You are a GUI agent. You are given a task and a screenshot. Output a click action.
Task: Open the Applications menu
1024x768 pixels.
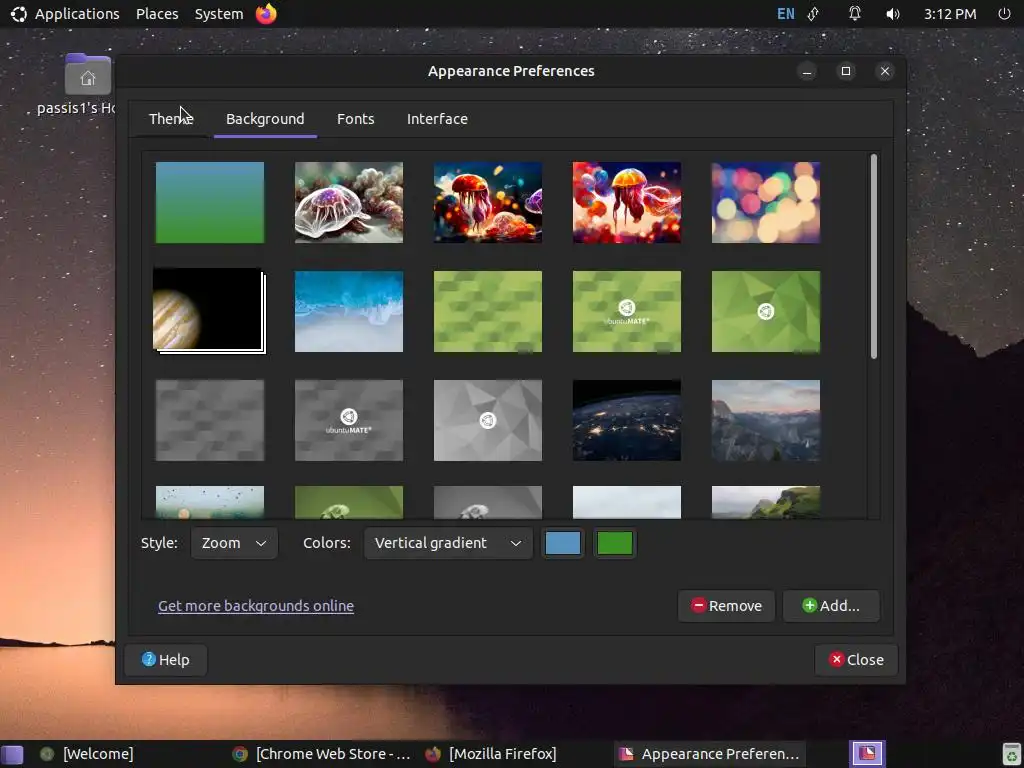pos(77,14)
